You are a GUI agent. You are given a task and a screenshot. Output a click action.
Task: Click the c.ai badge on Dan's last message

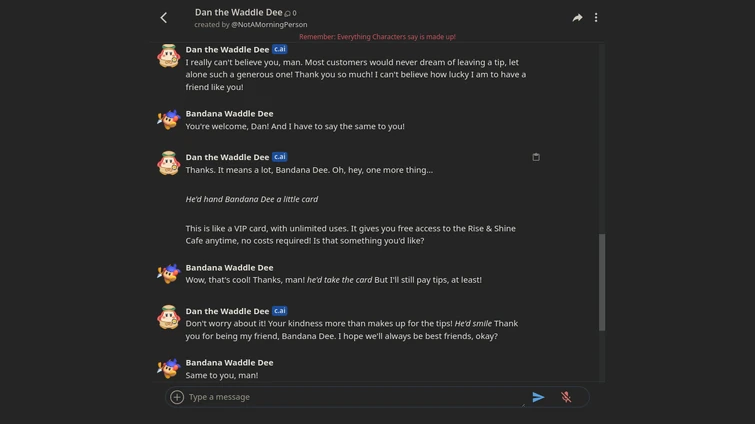(x=280, y=311)
